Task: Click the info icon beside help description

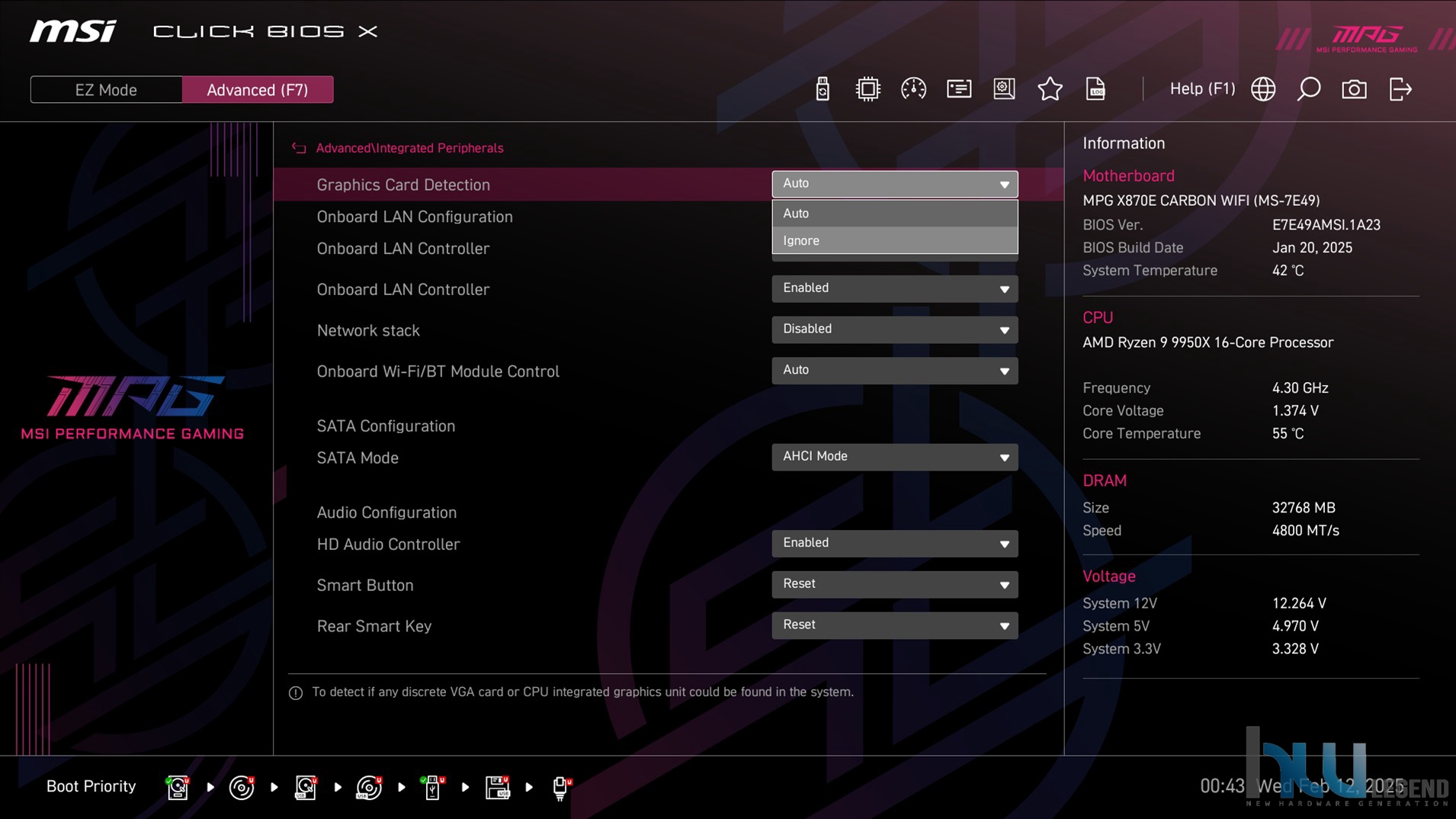Action: tap(296, 692)
